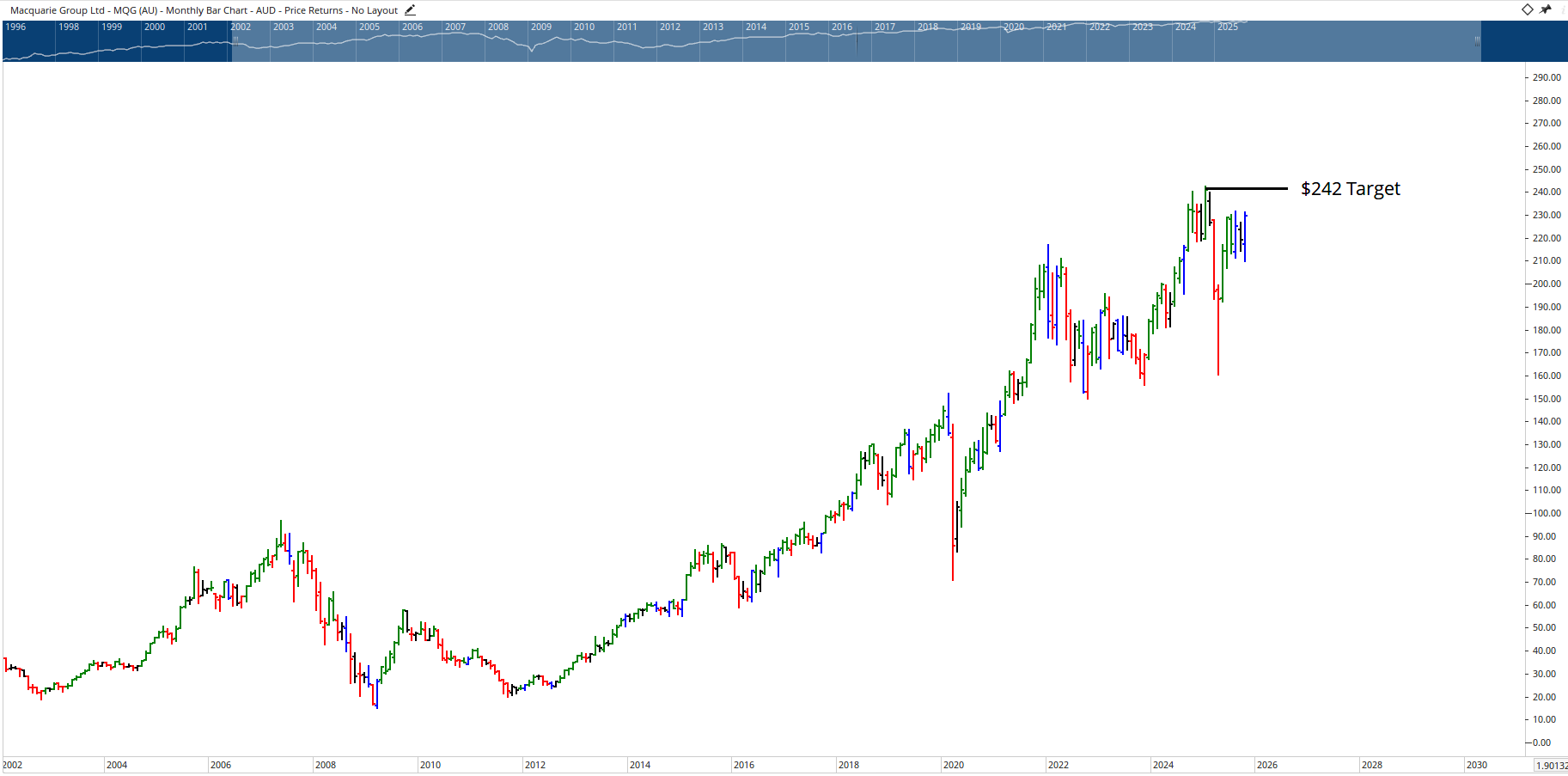The width and height of the screenshot is (1568, 776).
Task: Click the chart title 'Macquarie Group Ltd' text
Action: point(57,10)
